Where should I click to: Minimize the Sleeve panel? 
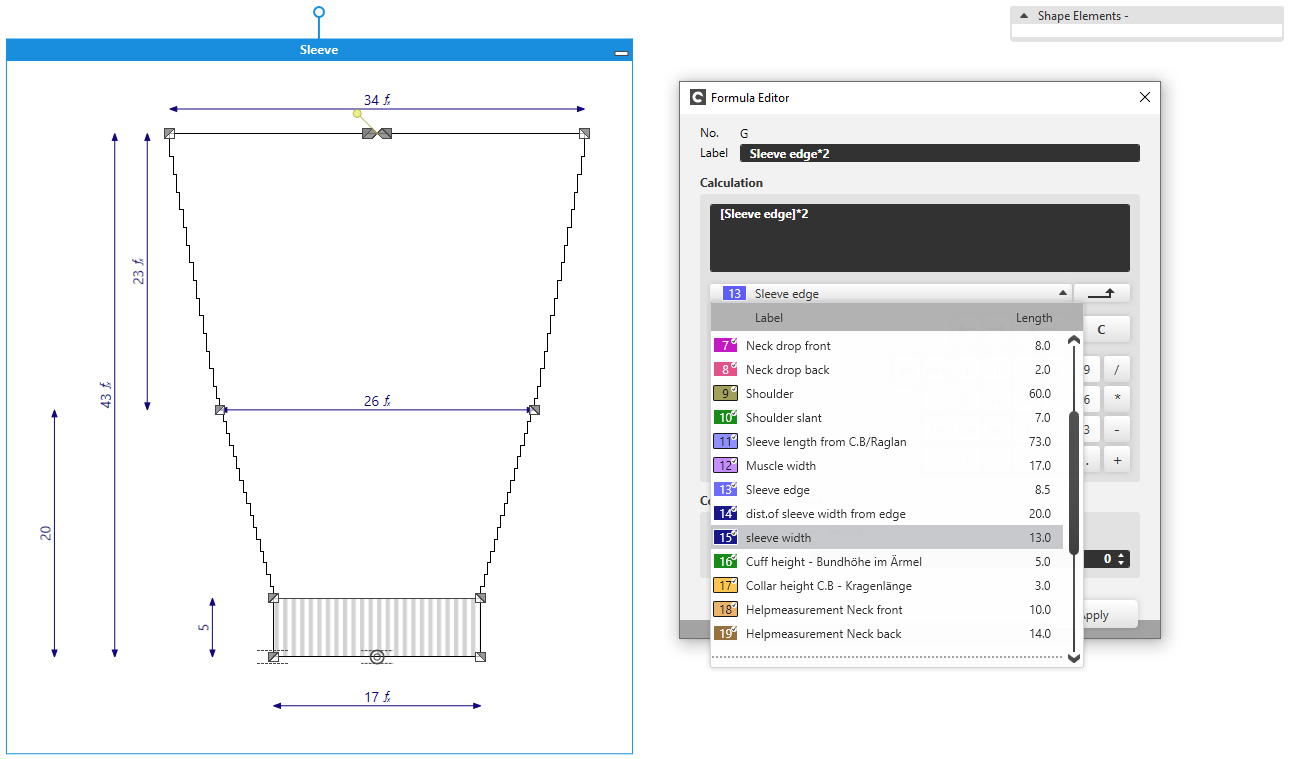point(621,51)
